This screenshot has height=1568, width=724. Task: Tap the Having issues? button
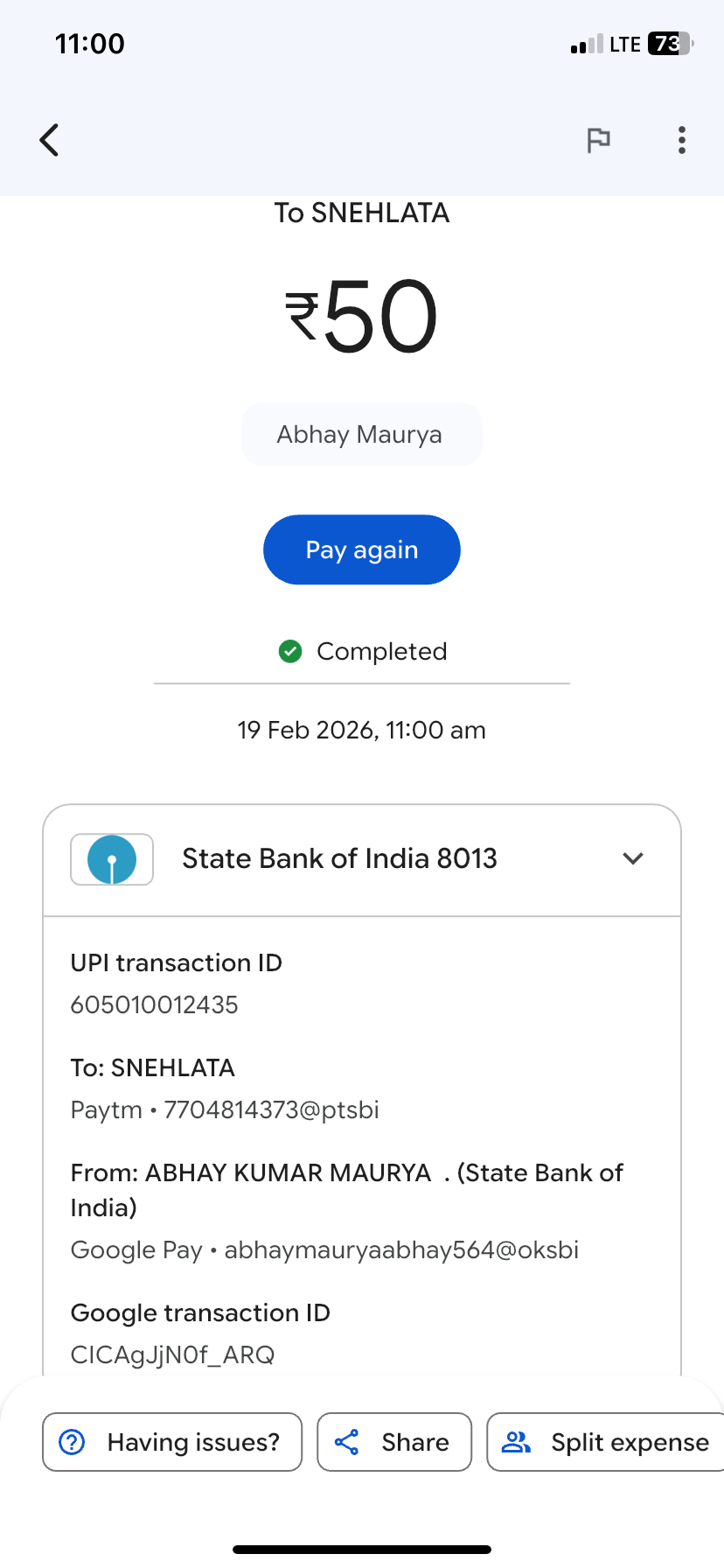pyautogui.click(x=172, y=1442)
